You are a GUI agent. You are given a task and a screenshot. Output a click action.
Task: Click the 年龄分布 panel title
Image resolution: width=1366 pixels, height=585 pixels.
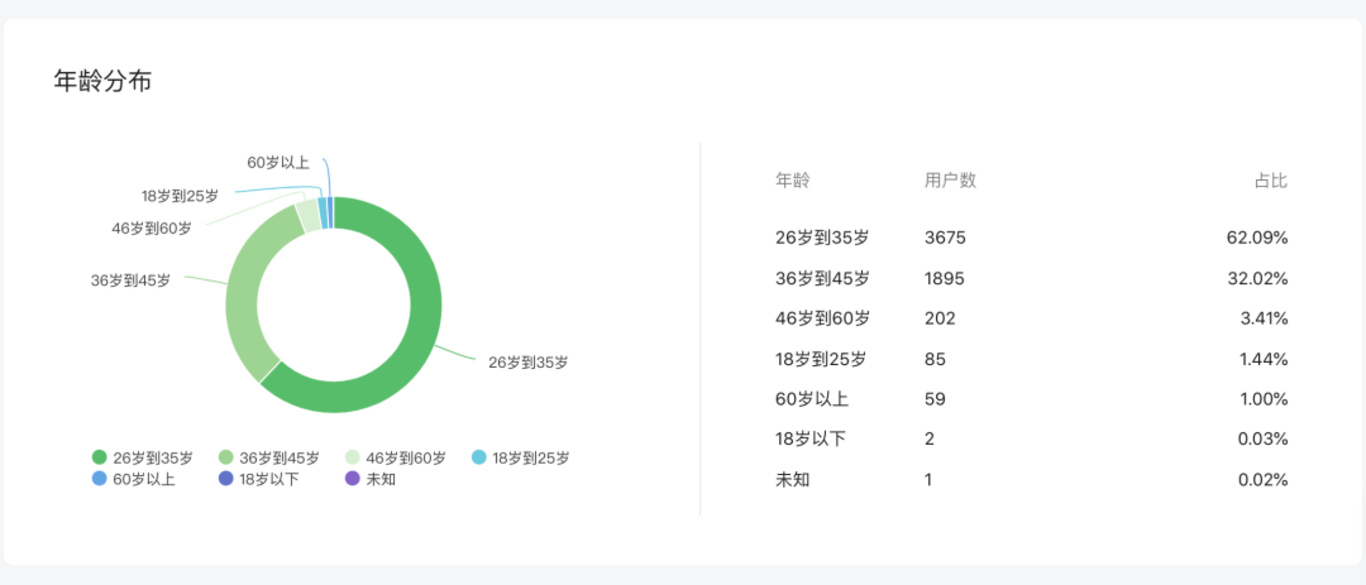[x=102, y=81]
